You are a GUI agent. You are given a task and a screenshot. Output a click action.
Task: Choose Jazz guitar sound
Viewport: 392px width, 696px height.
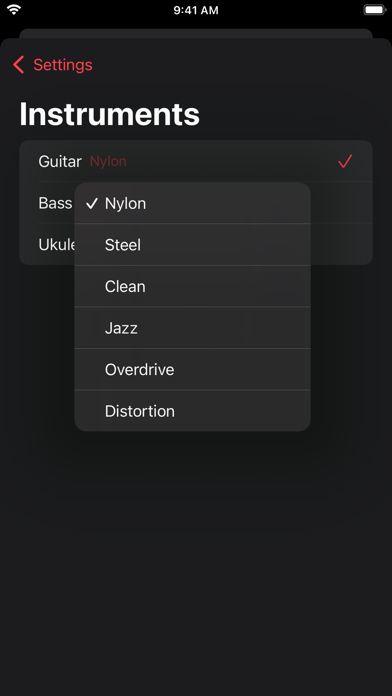click(192, 328)
